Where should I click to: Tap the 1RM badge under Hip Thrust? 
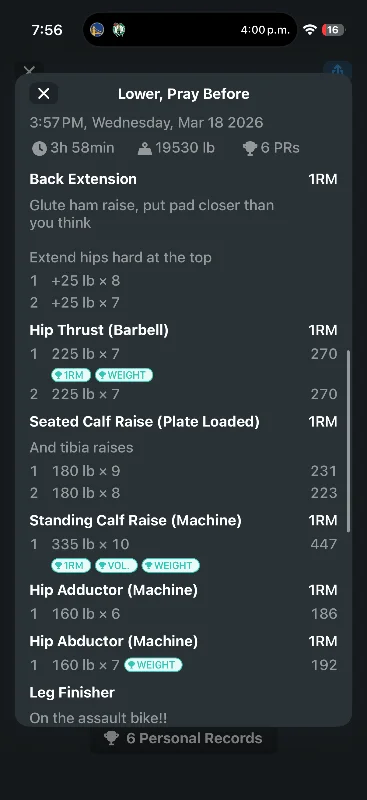(x=71, y=375)
